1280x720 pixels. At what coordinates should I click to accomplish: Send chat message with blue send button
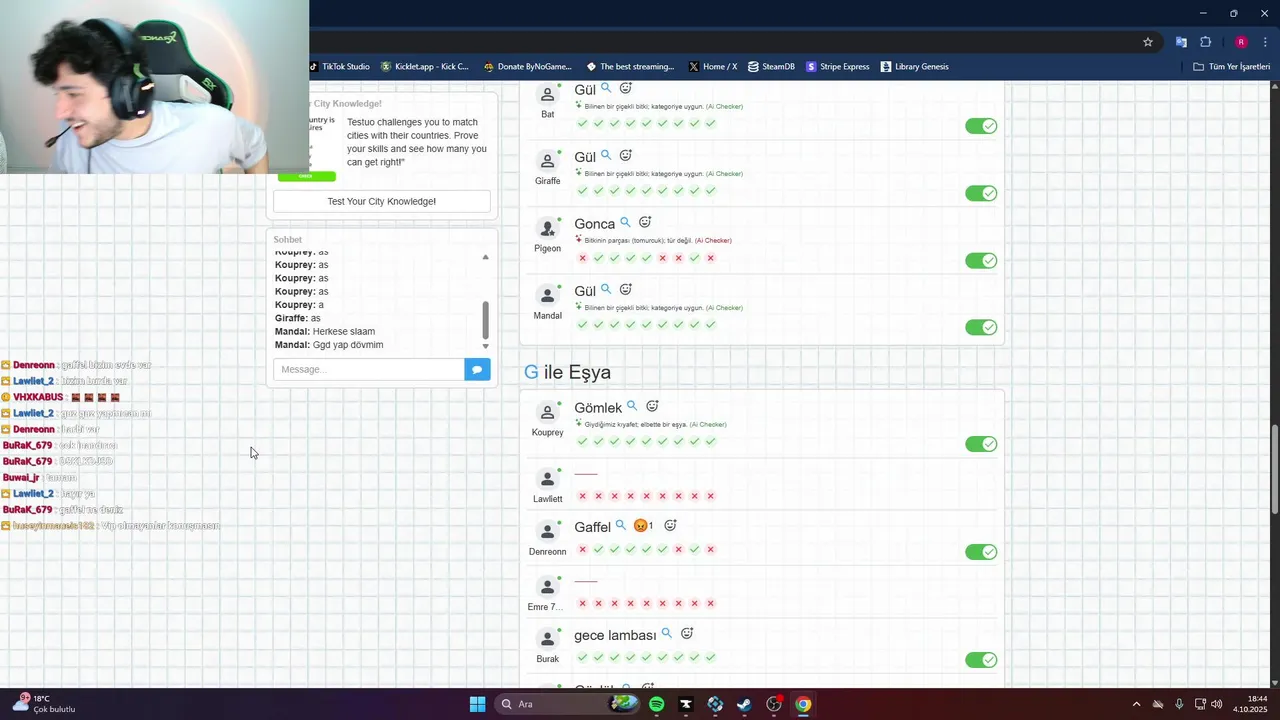pos(477,369)
